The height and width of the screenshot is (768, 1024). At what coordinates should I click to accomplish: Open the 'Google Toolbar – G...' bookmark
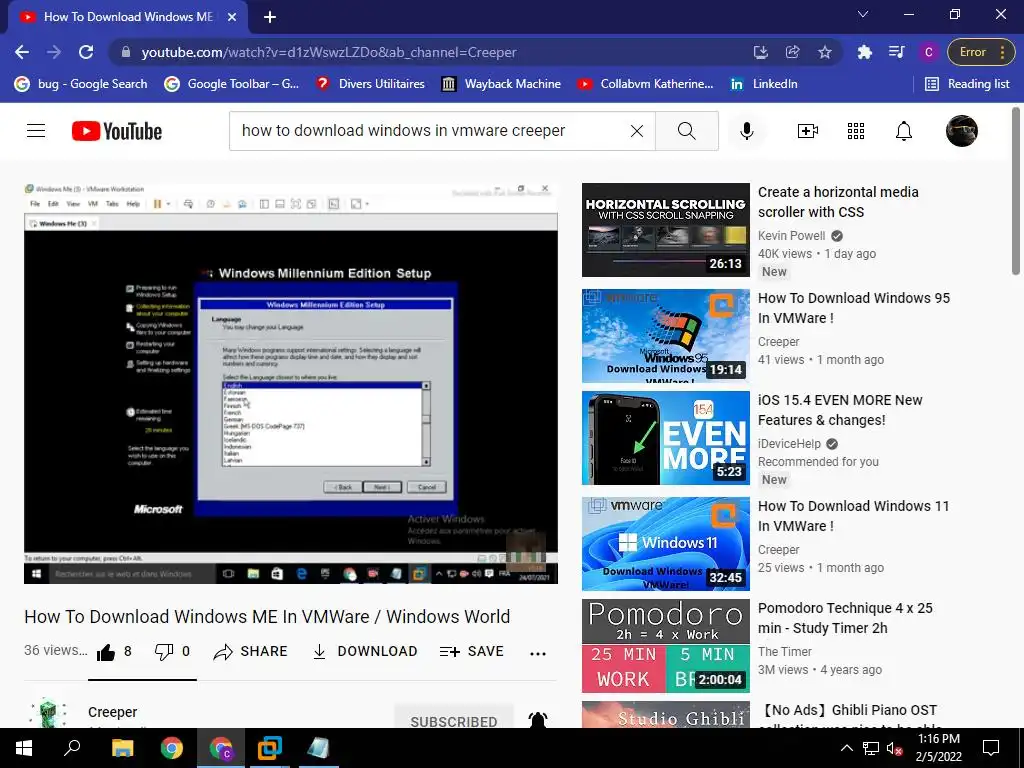pyautogui.click(x=232, y=84)
